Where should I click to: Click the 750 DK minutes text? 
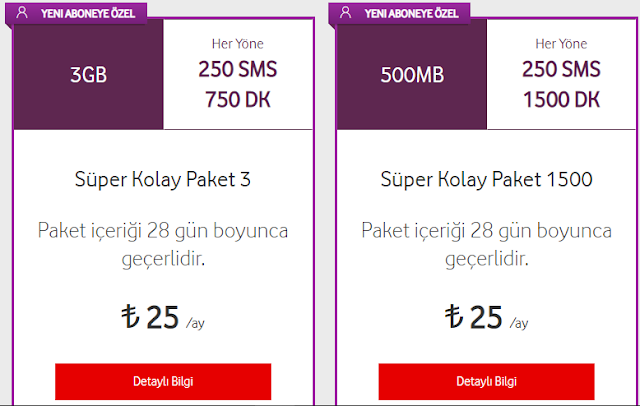click(x=236, y=99)
